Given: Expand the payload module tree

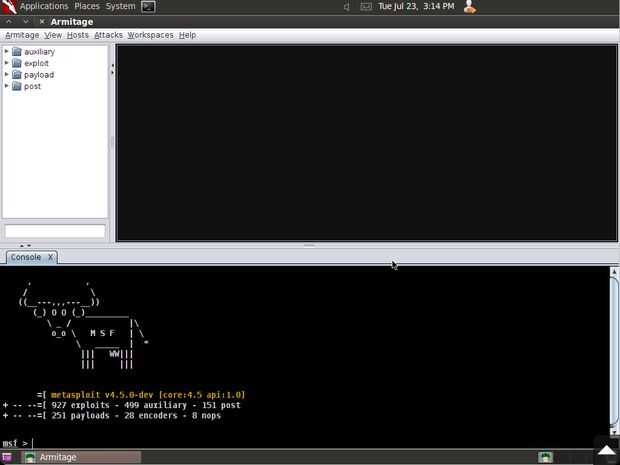Looking at the screenshot, I should 6,74.
